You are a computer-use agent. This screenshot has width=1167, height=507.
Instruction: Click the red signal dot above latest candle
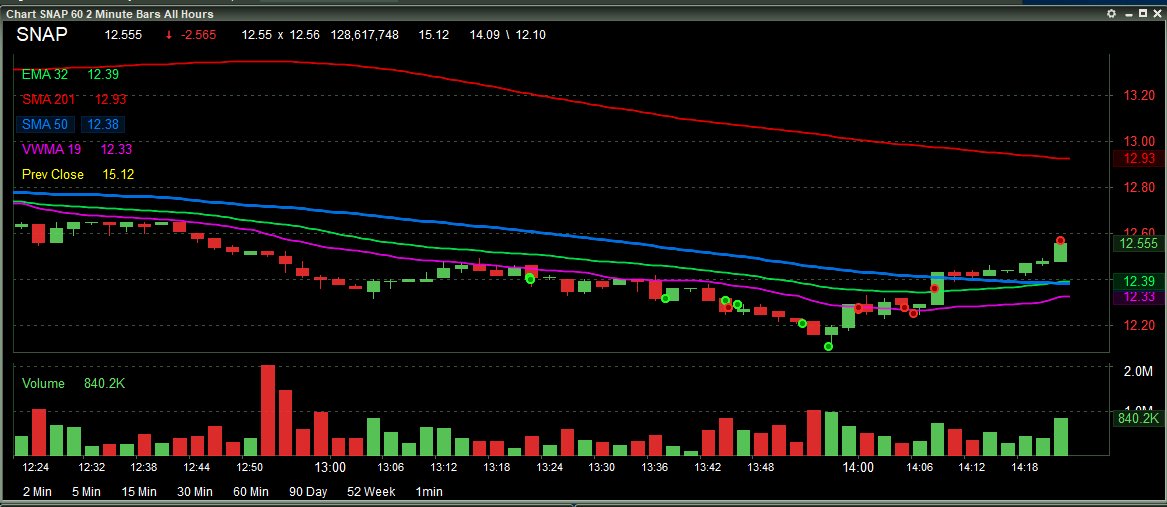(1060, 240)
